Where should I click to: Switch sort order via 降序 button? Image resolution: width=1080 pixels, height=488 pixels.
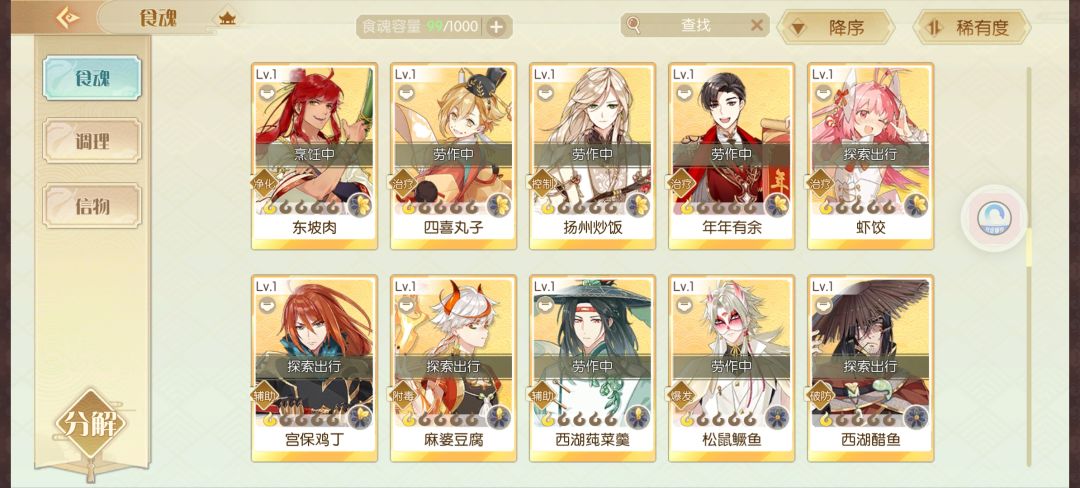(x=835, y=28)
